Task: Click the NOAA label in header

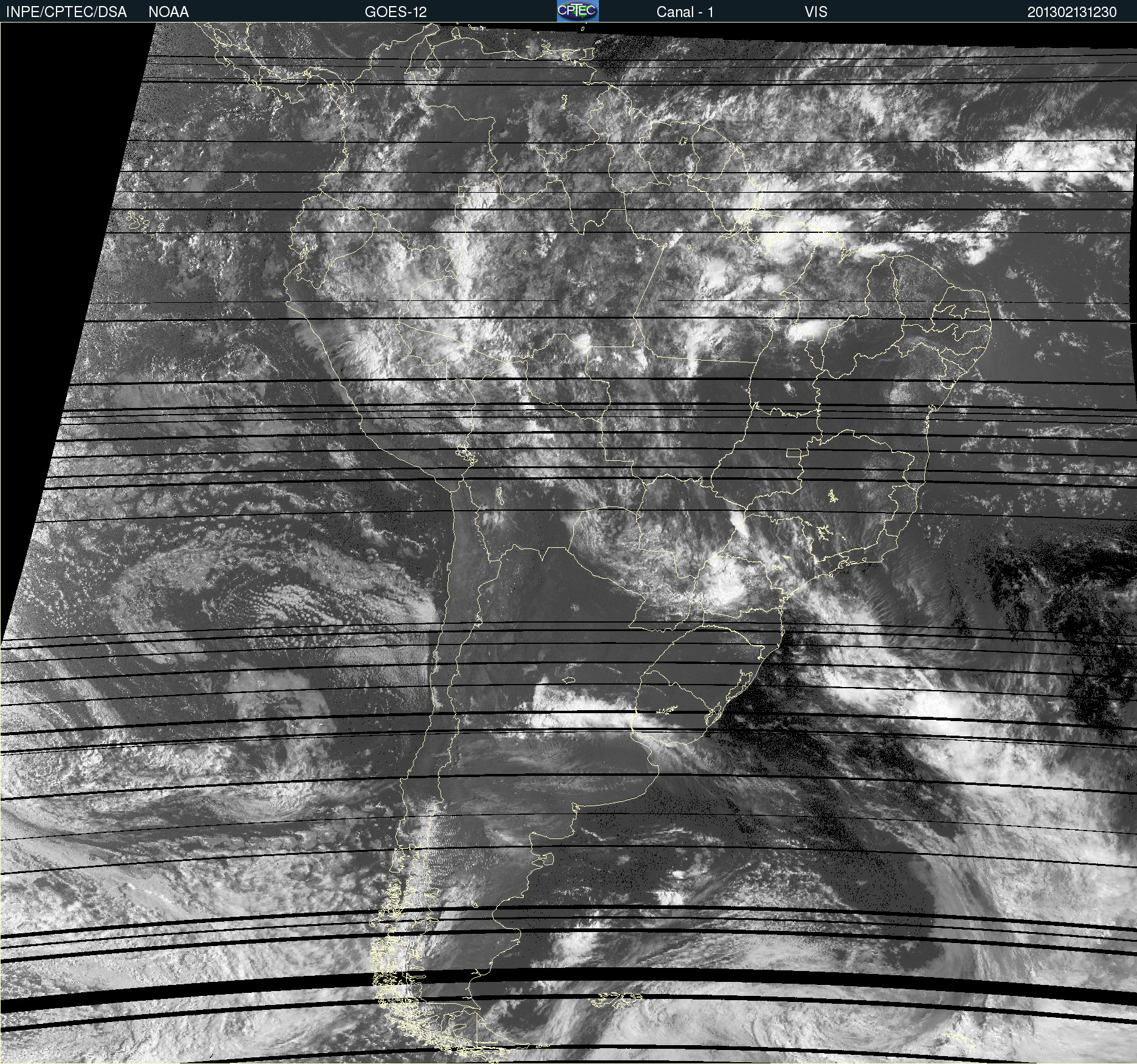Action: click(x=168, y=12)
